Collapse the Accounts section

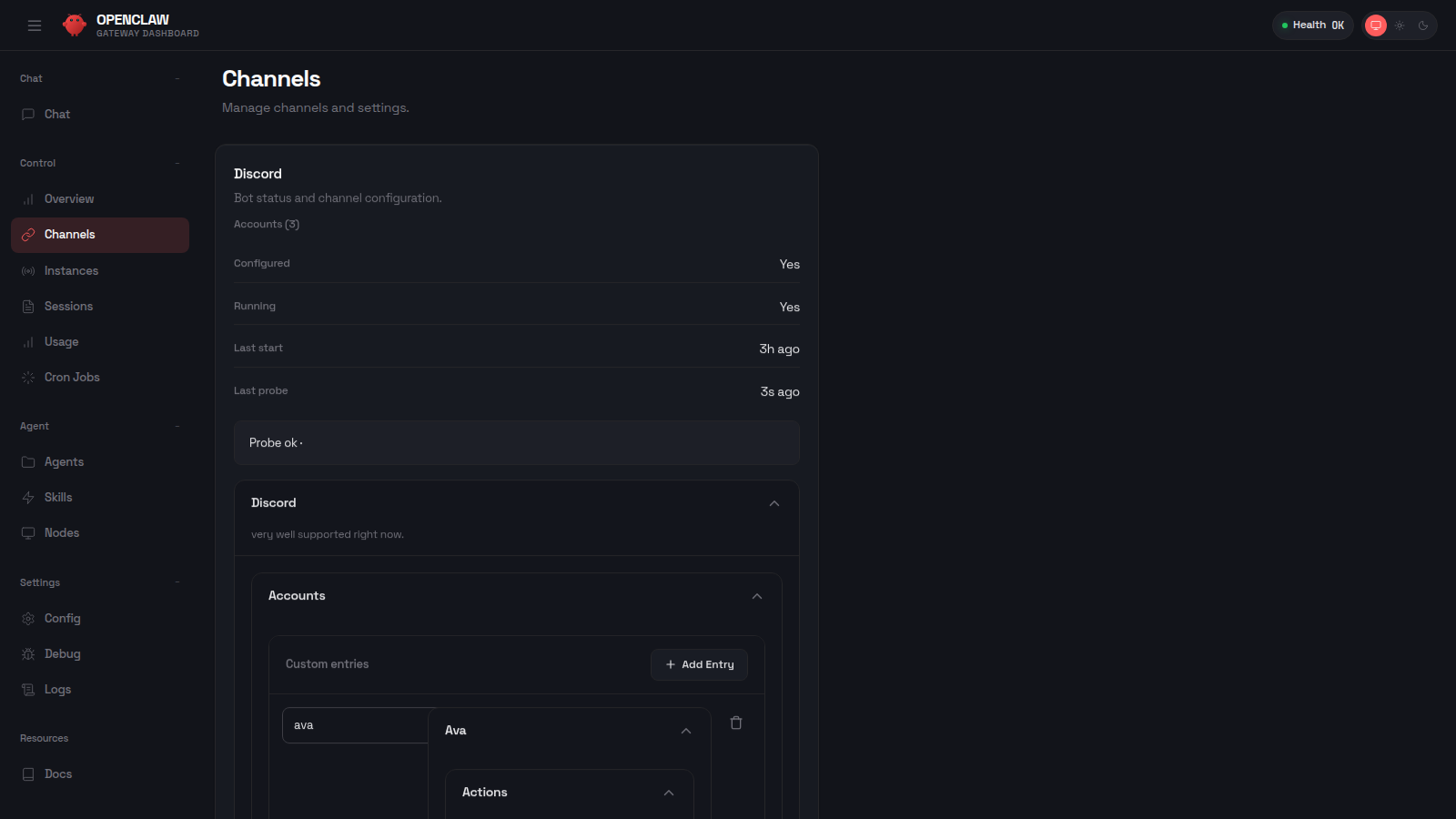click(x=757, y=596)
